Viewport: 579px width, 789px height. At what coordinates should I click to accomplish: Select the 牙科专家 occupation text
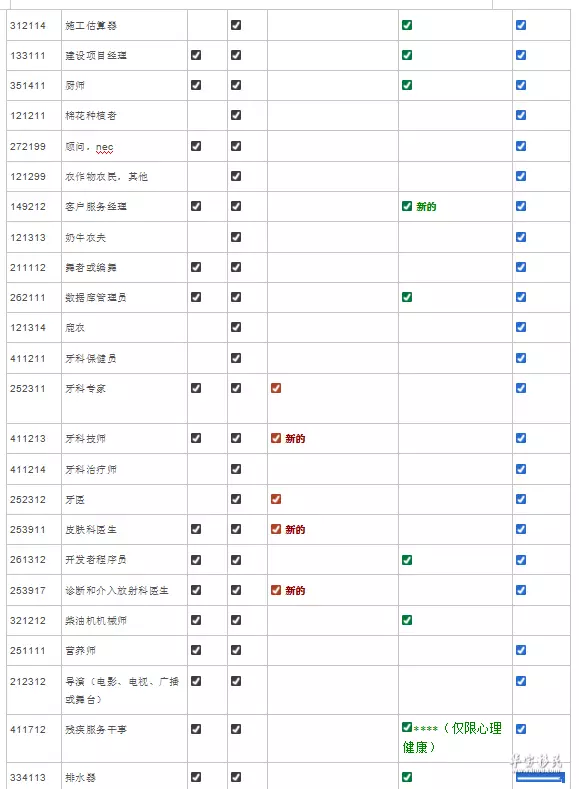tap(86, 388)
